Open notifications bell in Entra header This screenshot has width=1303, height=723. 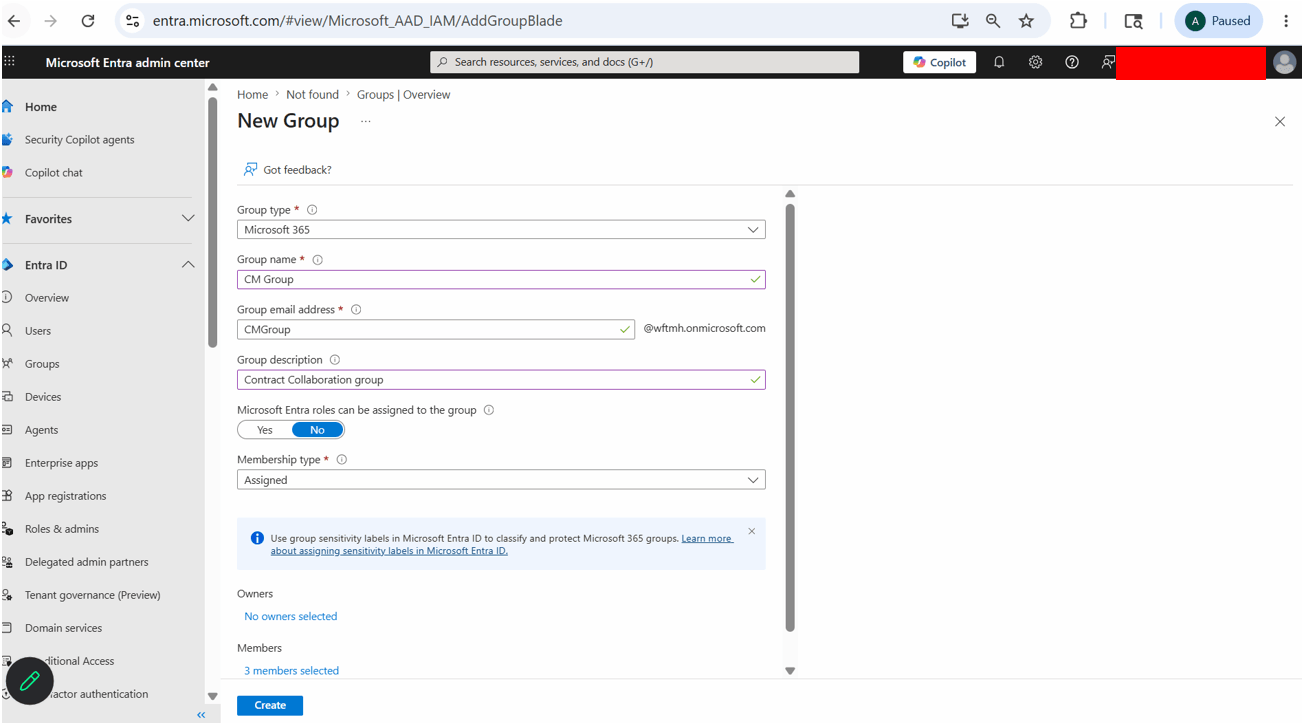[x=999, y=62]
